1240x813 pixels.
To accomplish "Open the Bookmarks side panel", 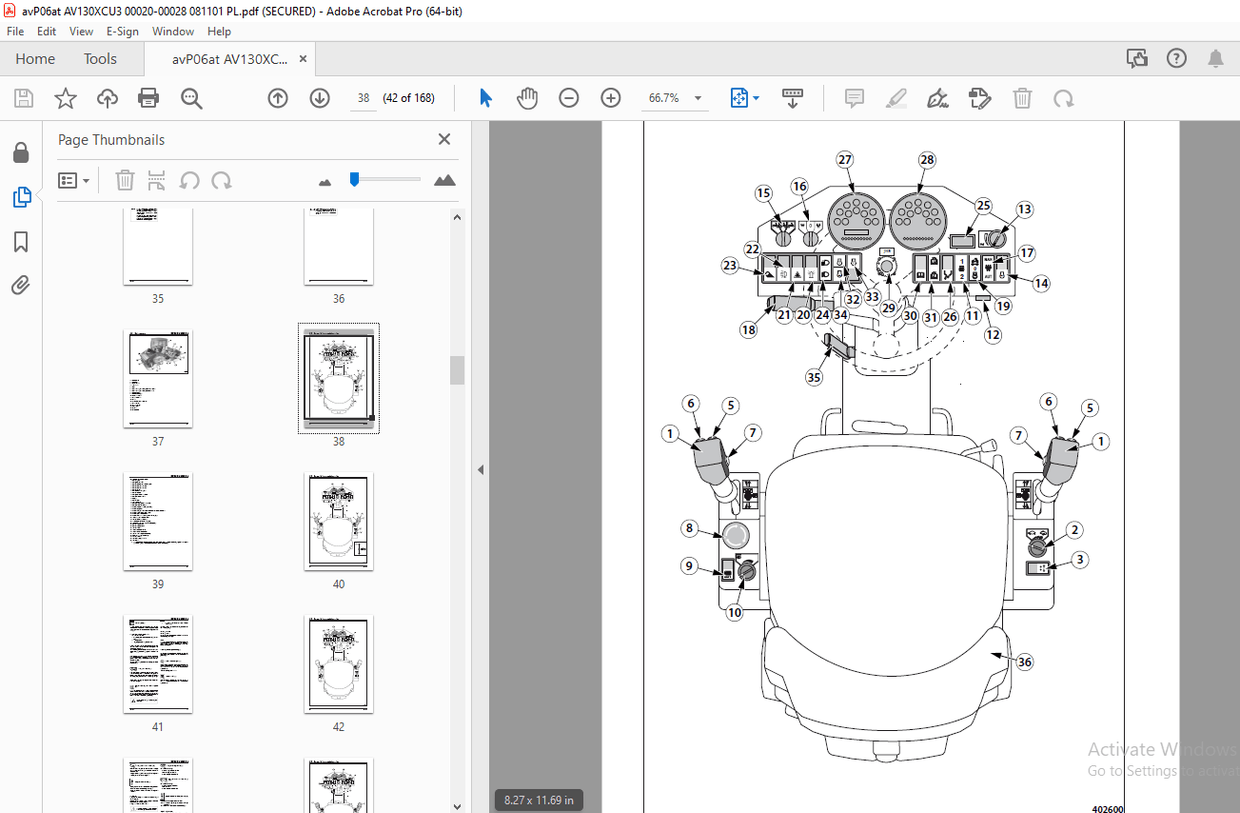I will point(21,242).
